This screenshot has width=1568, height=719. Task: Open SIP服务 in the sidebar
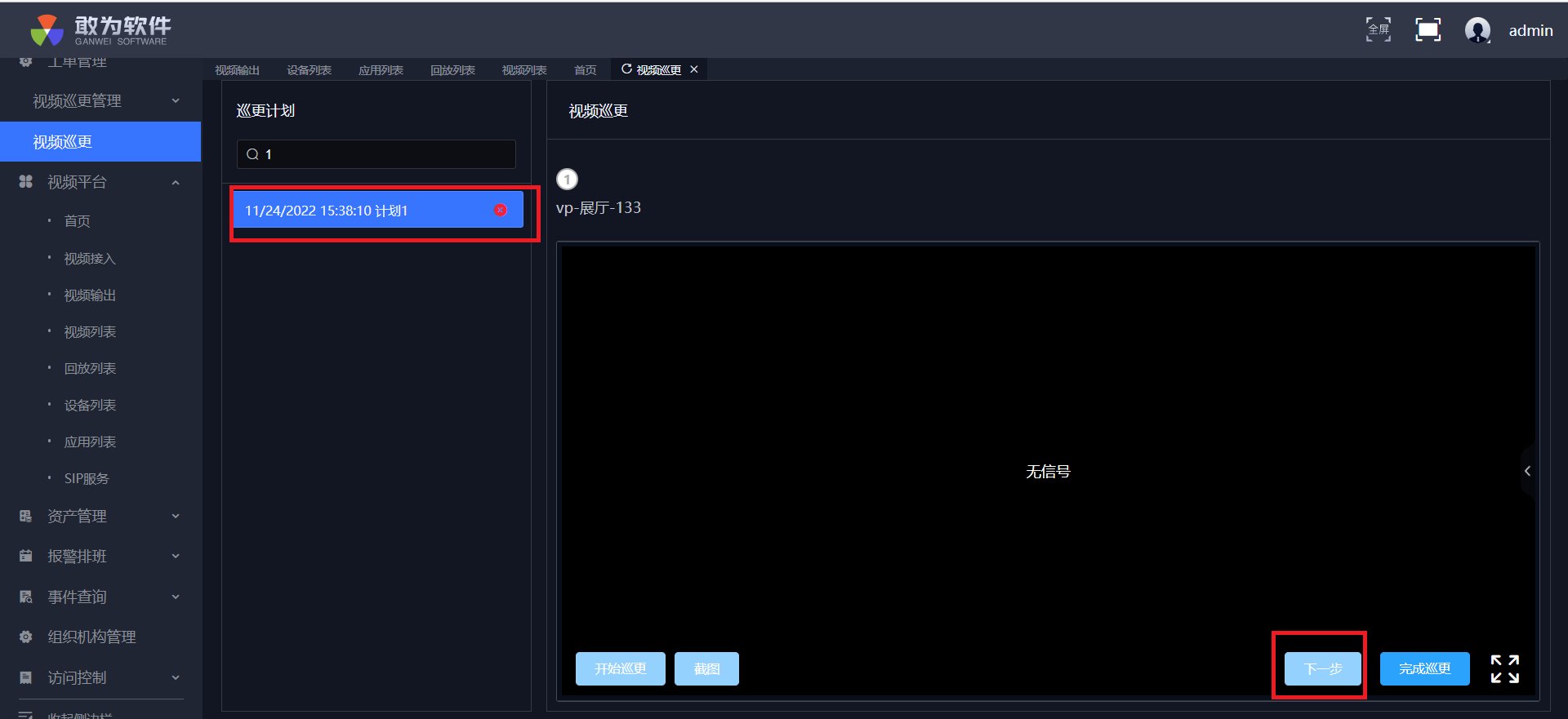[x=87, y=479]
